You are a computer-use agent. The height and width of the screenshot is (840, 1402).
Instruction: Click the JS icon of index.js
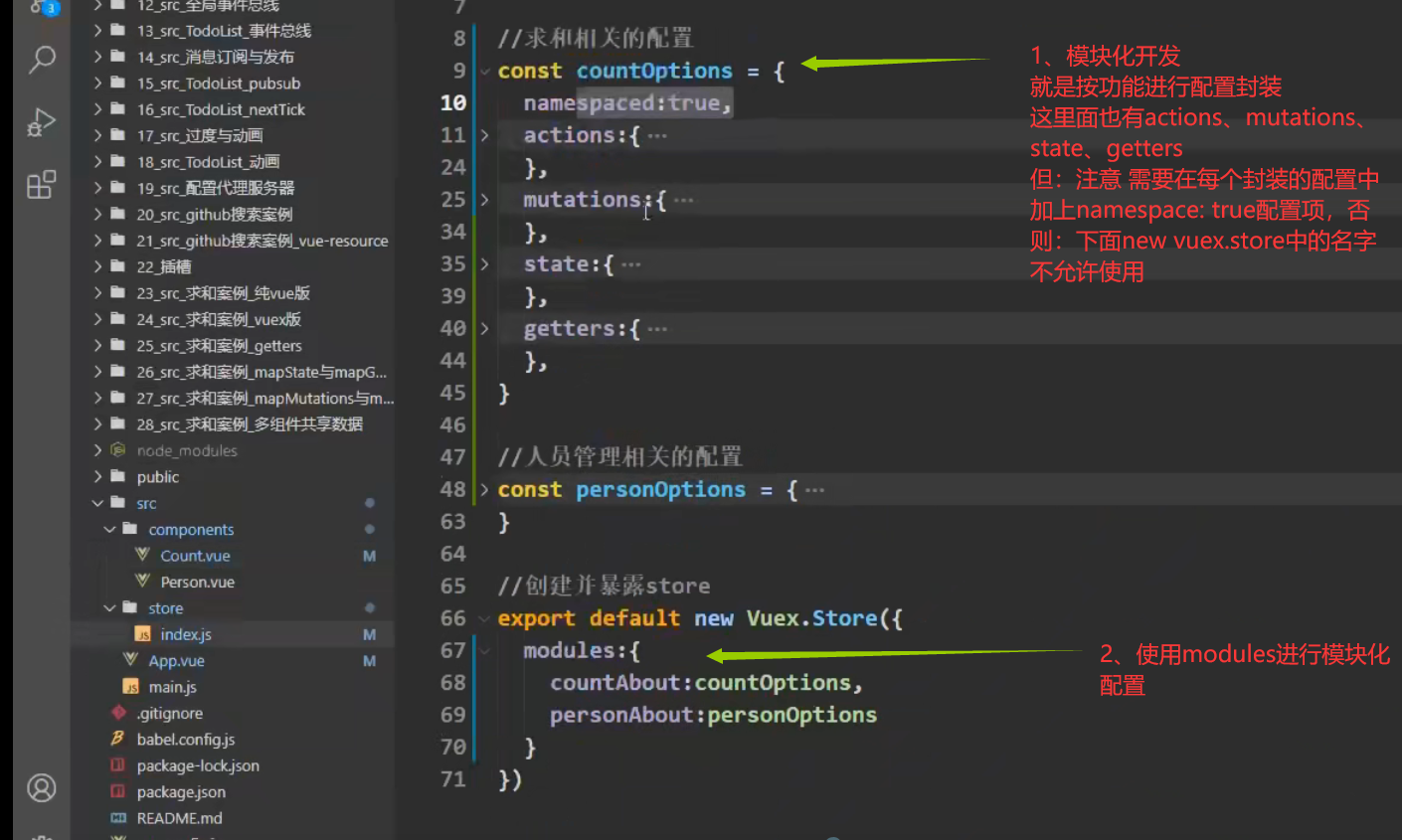point(142,634)
